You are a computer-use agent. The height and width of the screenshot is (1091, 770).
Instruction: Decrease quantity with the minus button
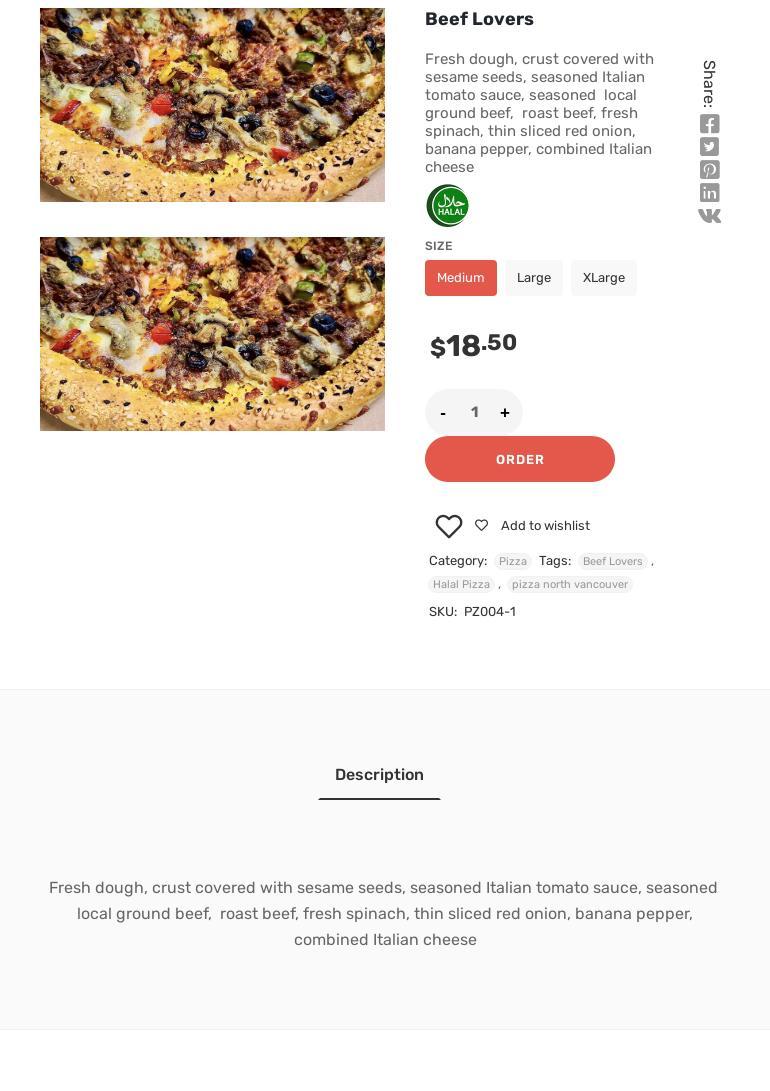(443, 413)
